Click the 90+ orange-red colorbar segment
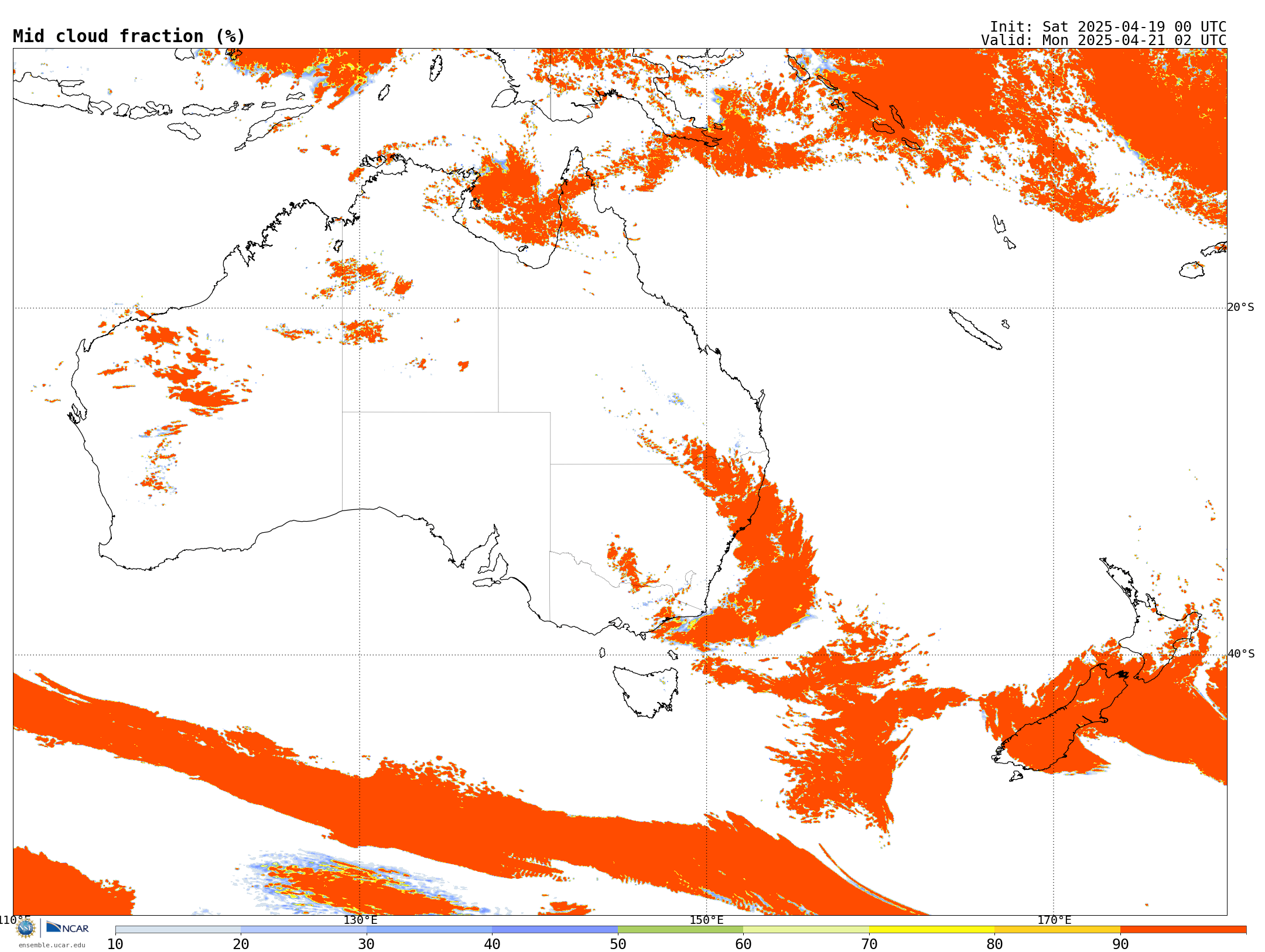 pos(1183,930)
